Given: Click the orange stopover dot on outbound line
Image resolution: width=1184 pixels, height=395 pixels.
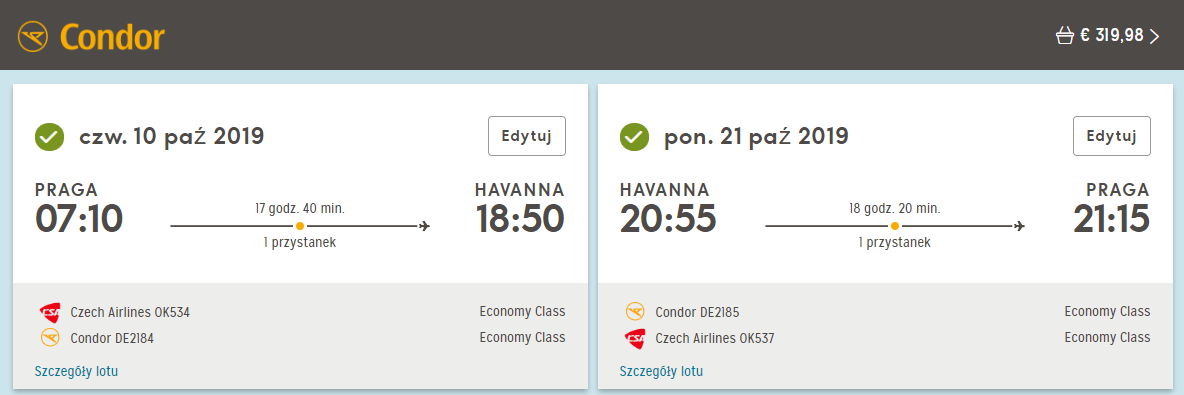Looking at the screenshot, I should pos(300,226).
